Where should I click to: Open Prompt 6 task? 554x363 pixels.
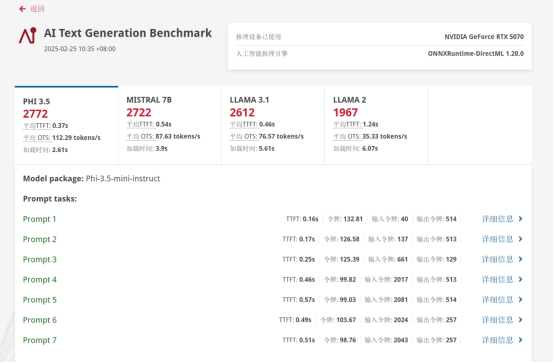pos(40,320)
